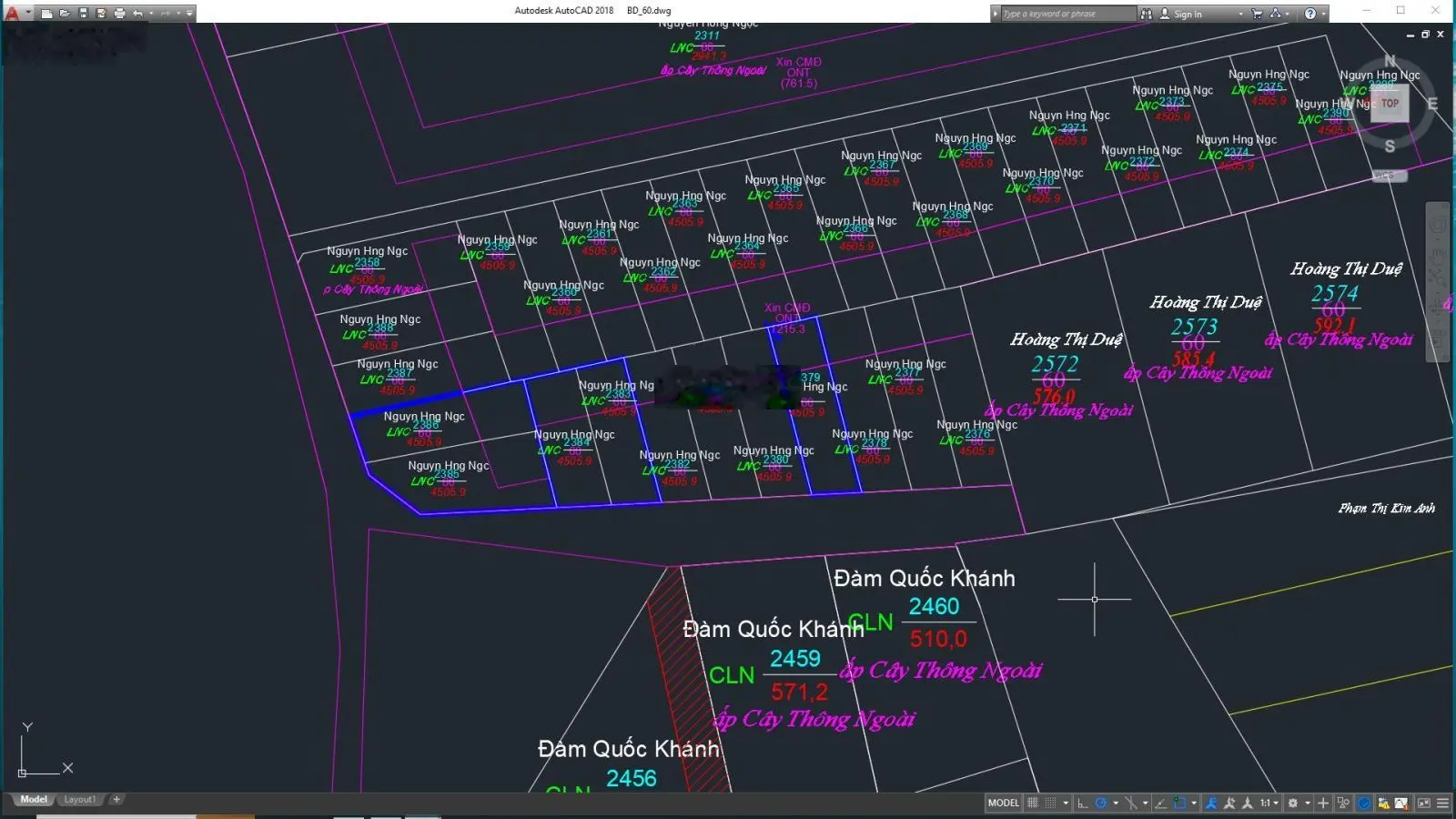Click the Redo arrow icon
Image resolution: width=1456 pixels, height=819 pixels.
coord(165,14)
